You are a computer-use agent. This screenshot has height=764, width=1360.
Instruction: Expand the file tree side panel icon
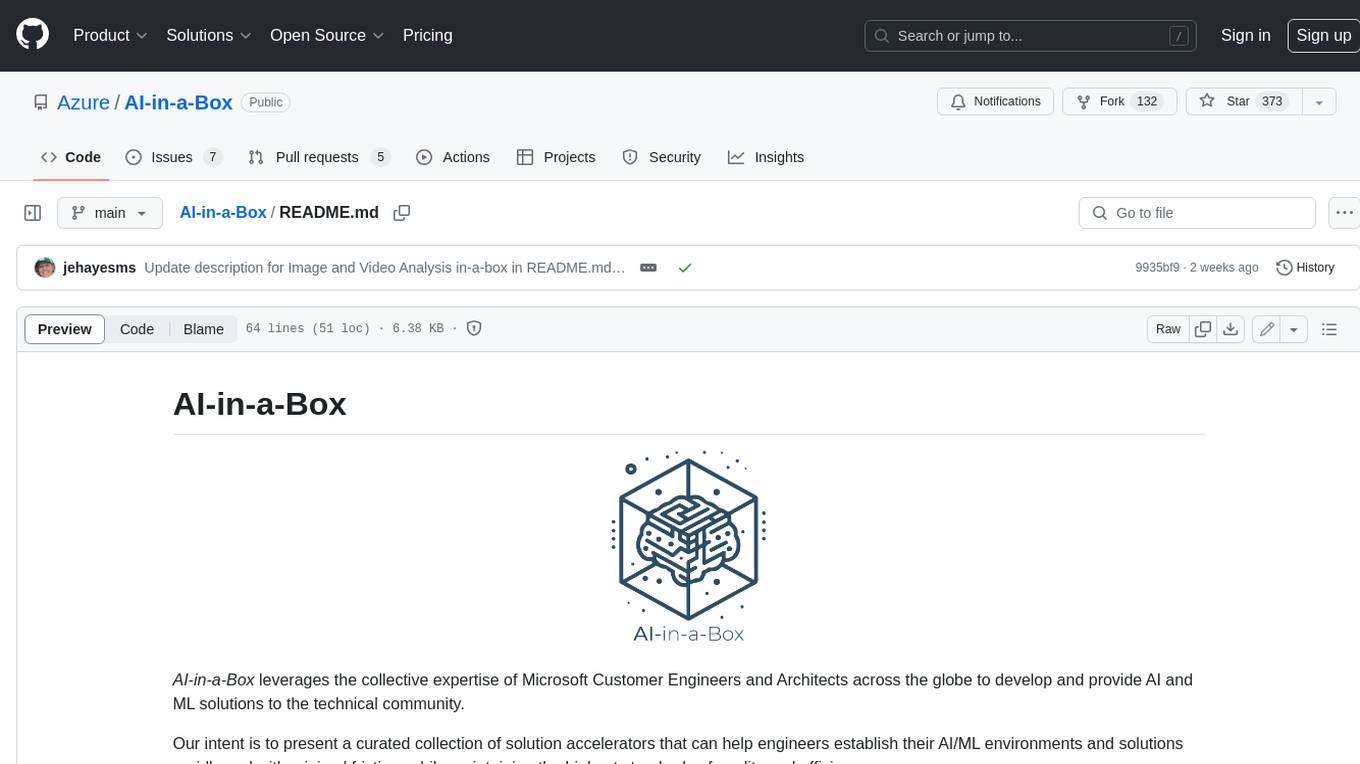point(33,213)
